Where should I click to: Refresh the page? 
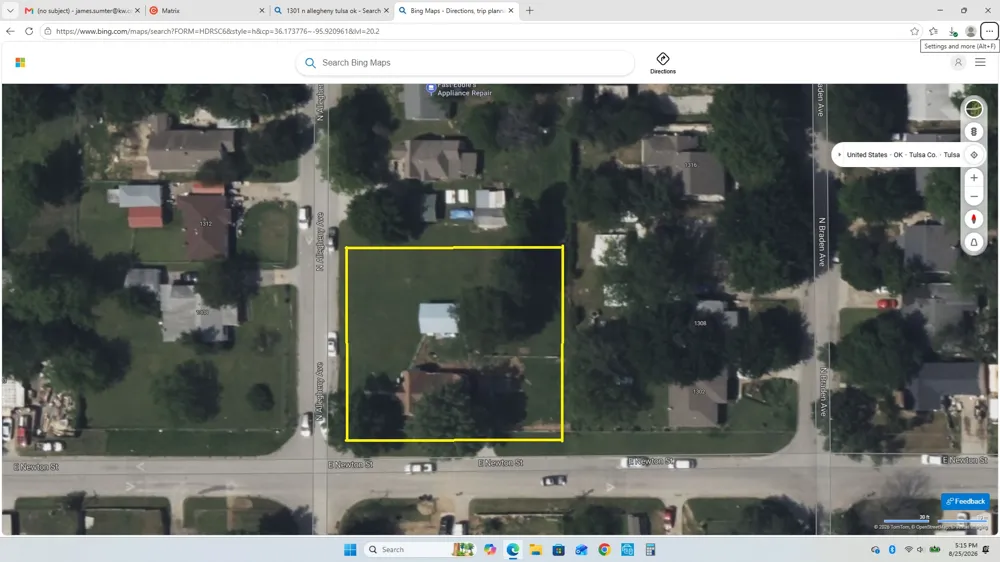pos(29,31)
